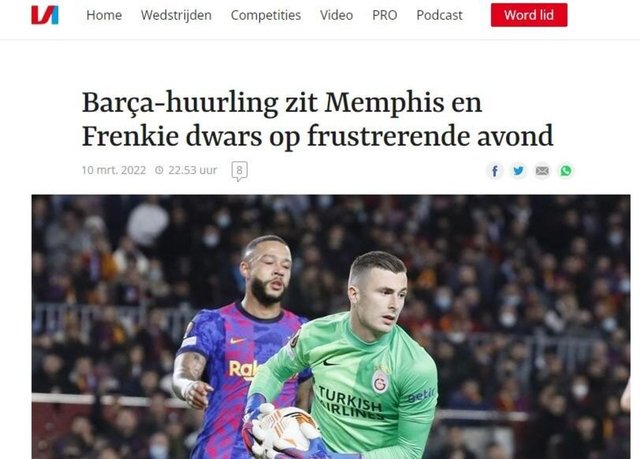The height and width of the screenshot is (459, 640).
Task: Click the red Word lid button
Action: click(529, 15)
